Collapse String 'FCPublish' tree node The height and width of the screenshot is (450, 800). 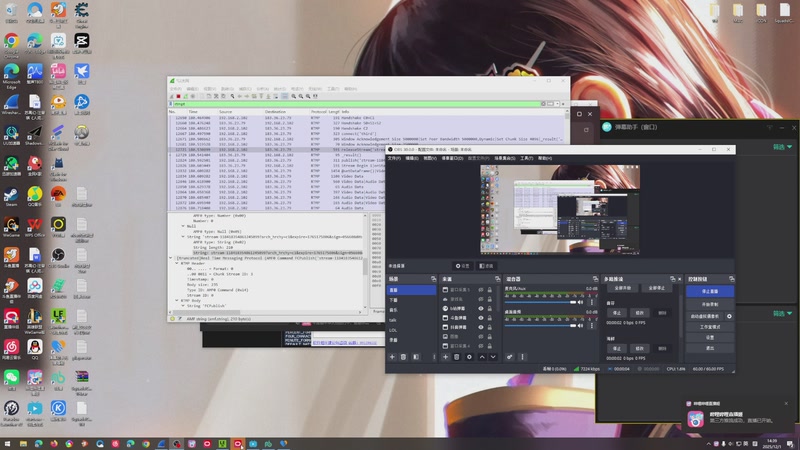183,306
